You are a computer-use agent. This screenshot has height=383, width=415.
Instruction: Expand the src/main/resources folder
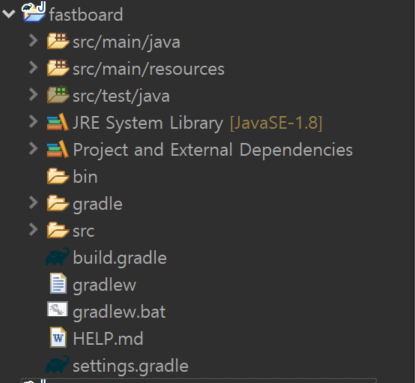(33, 68)
